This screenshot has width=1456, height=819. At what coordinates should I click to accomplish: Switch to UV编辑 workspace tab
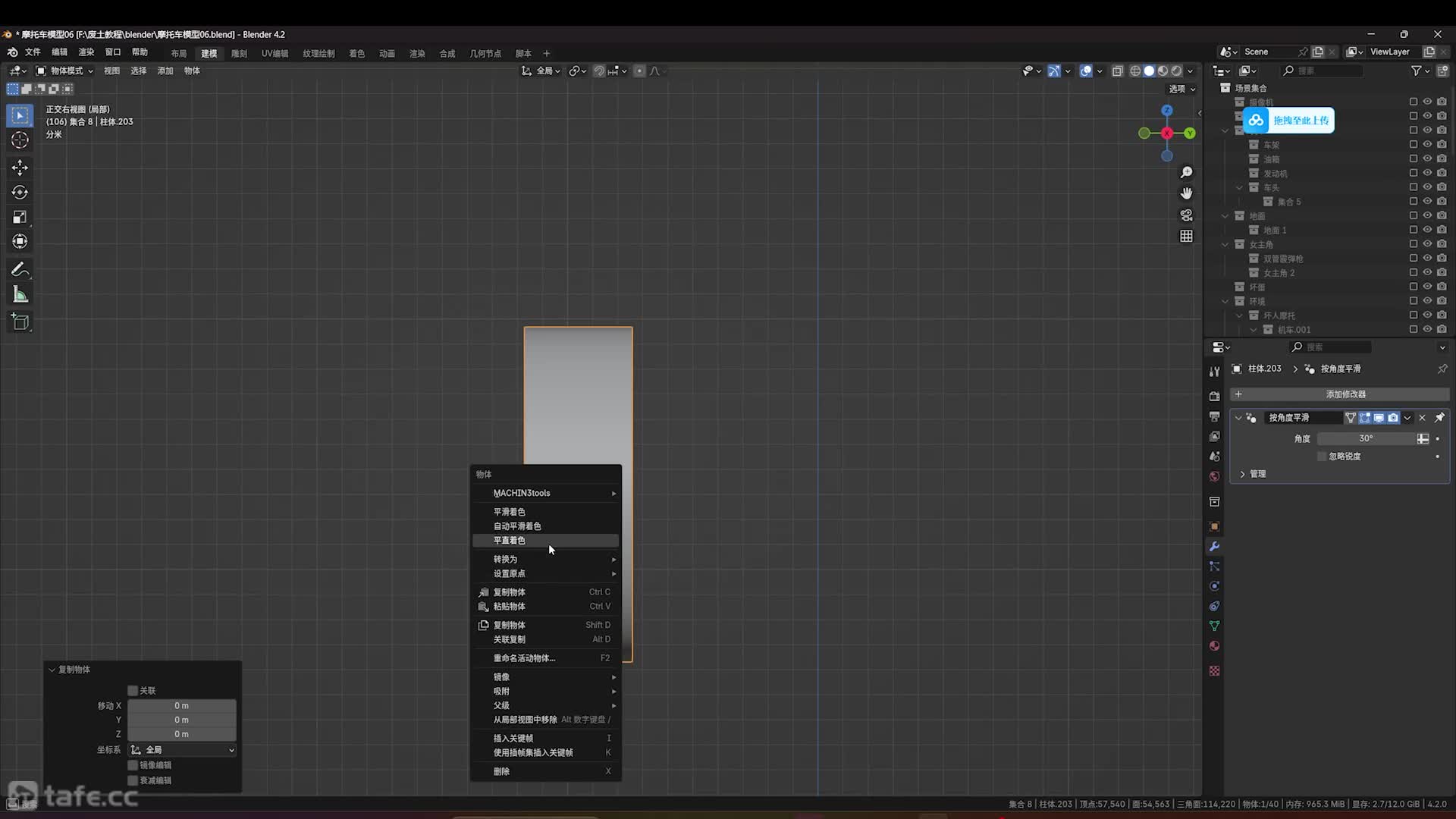coord(275,54)
